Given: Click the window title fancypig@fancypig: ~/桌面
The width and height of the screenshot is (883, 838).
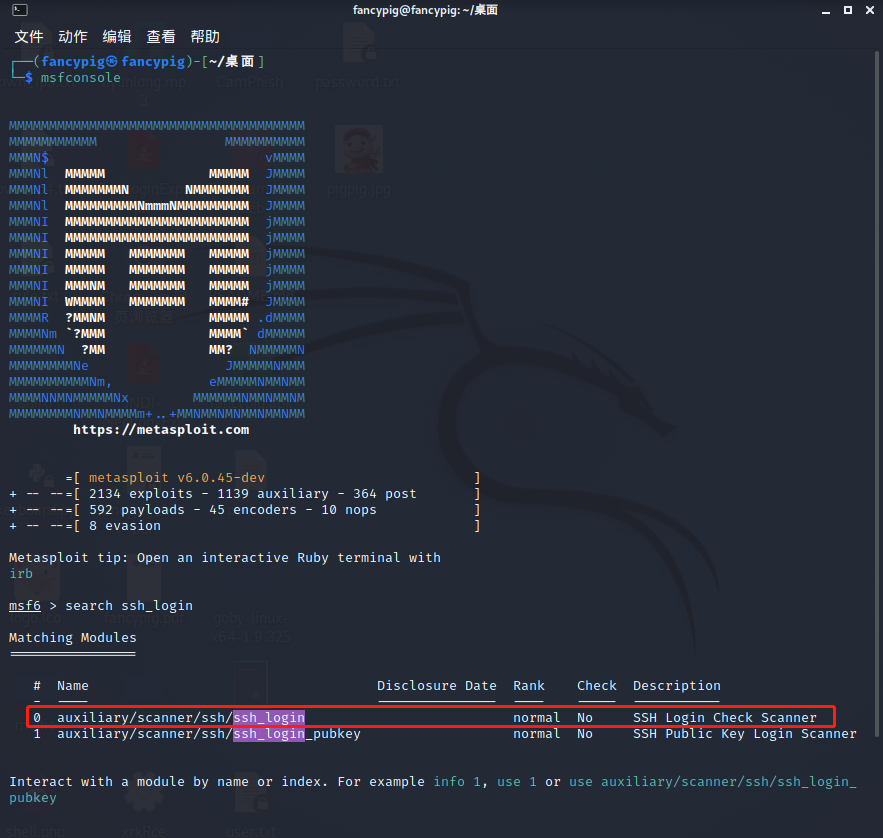Looking at the screenshot, I should [x=425, y=10].
